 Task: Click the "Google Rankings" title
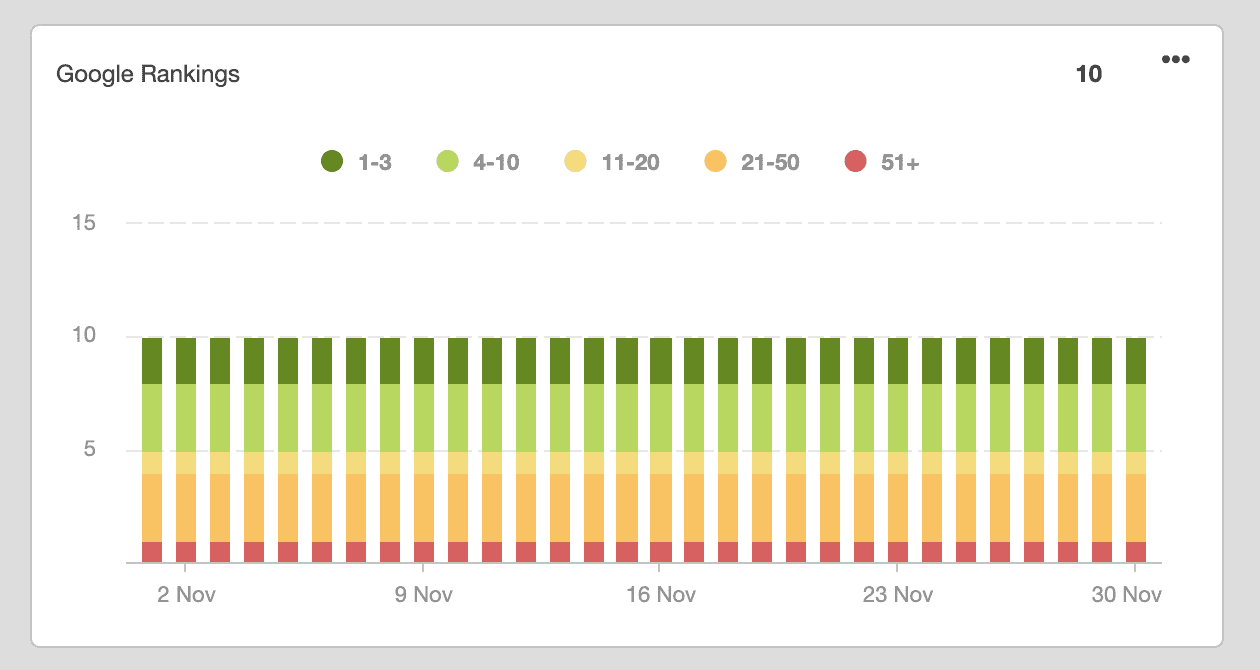point(149,74)
